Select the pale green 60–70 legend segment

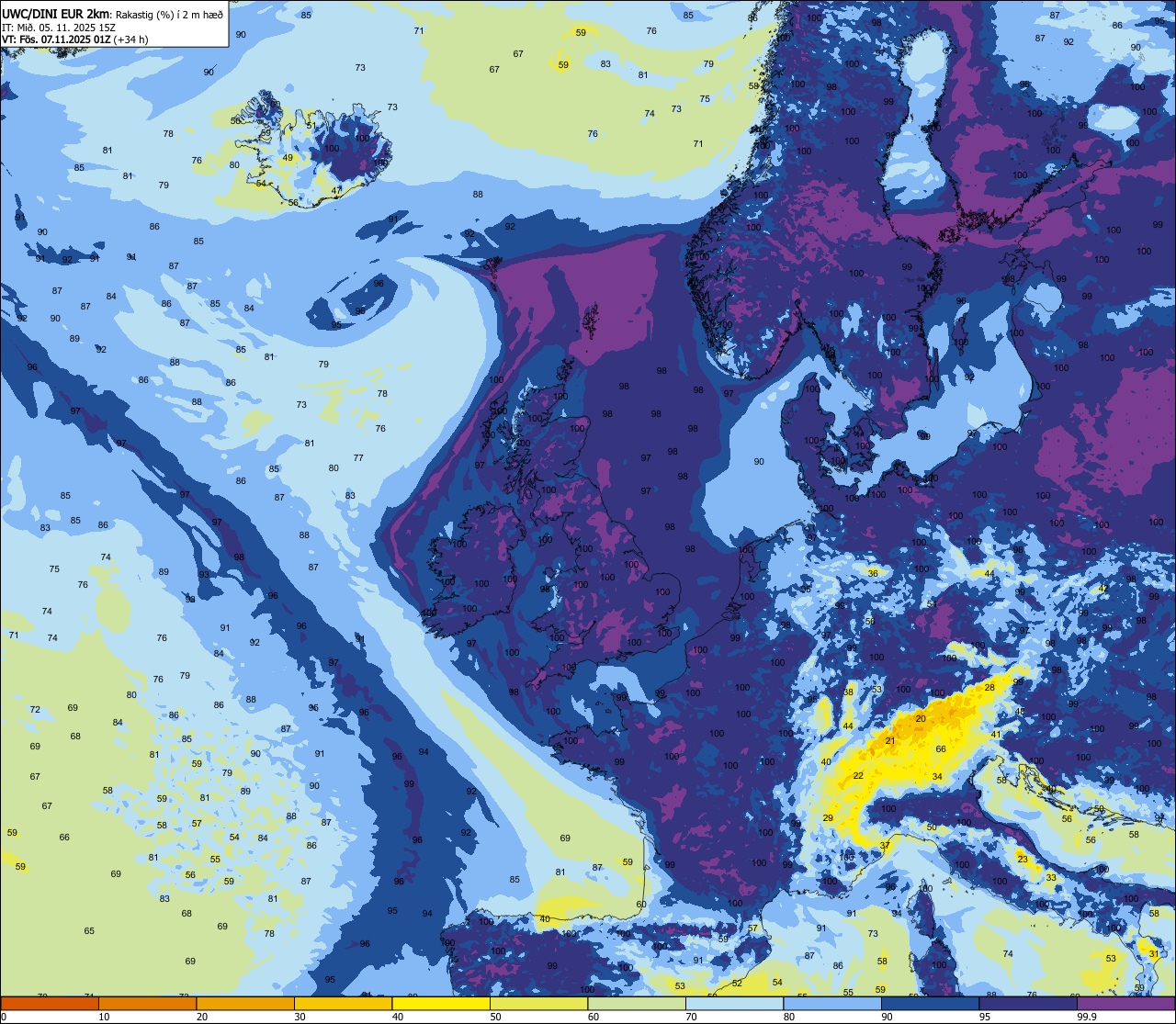click(x=637, y=1004)
